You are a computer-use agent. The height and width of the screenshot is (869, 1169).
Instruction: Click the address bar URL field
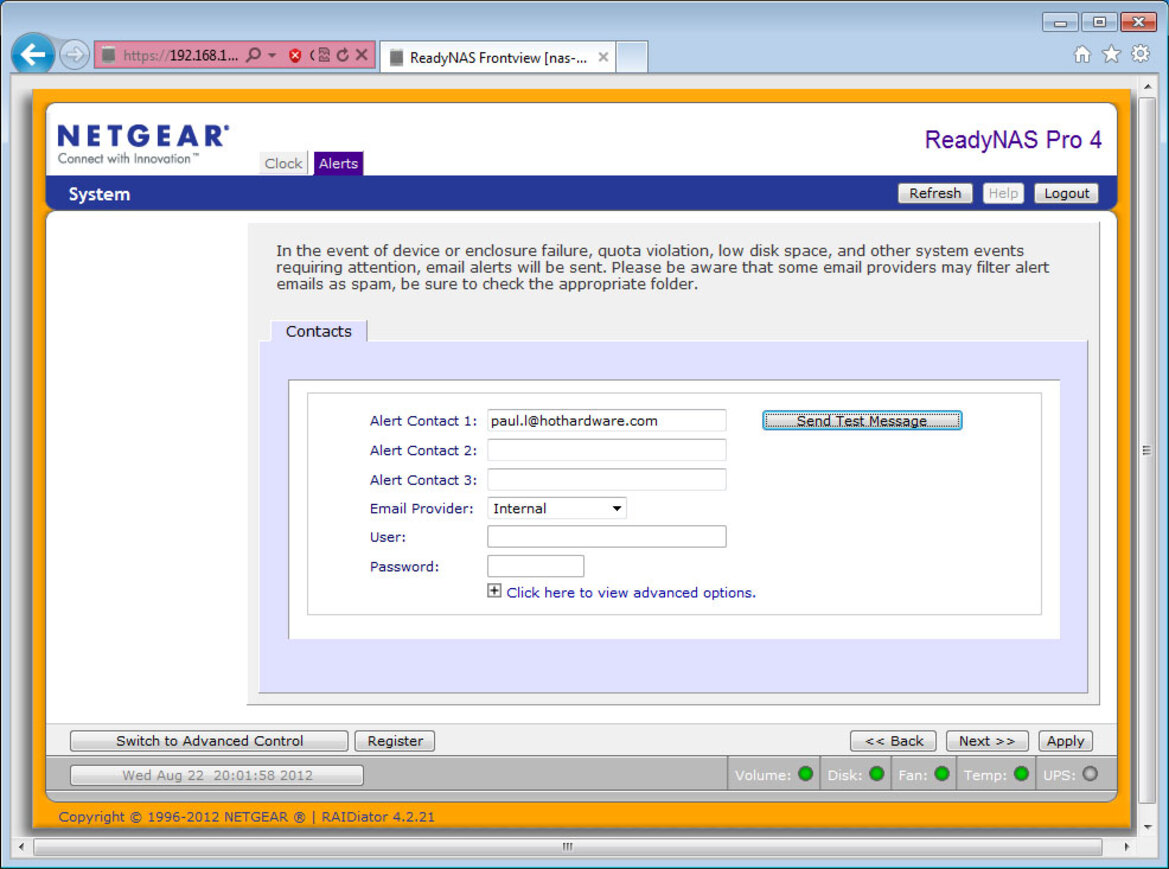tap(180, 55)
